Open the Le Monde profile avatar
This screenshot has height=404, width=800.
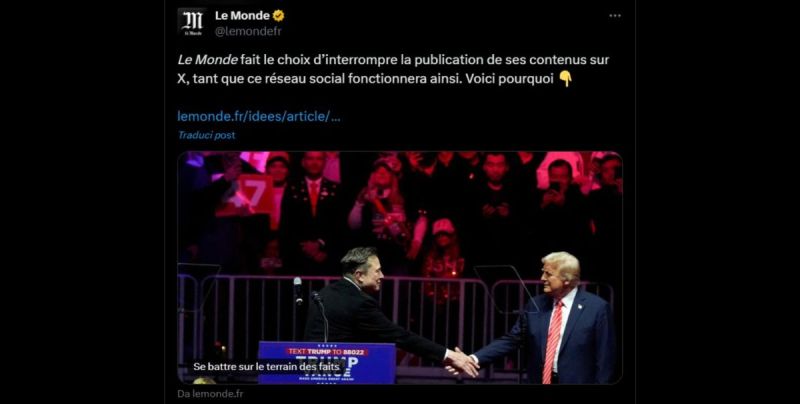192,22
